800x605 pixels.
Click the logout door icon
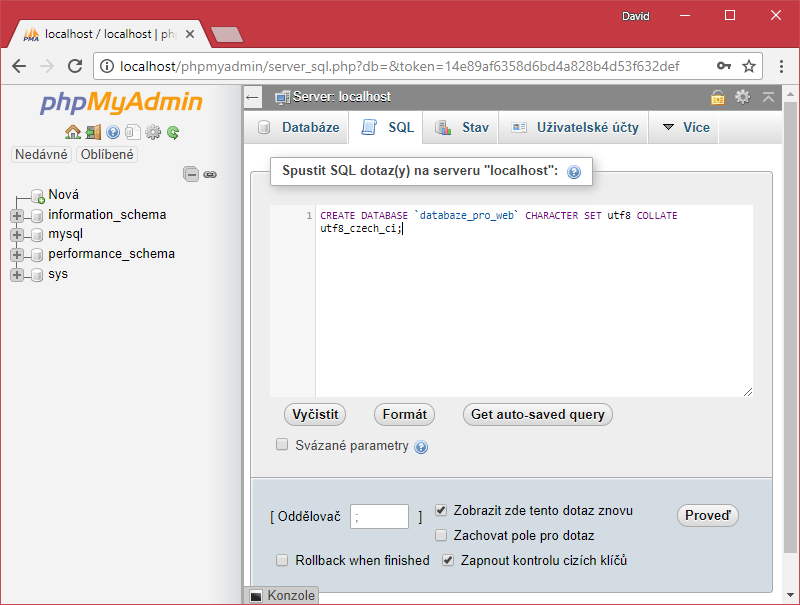click(92, 132)
